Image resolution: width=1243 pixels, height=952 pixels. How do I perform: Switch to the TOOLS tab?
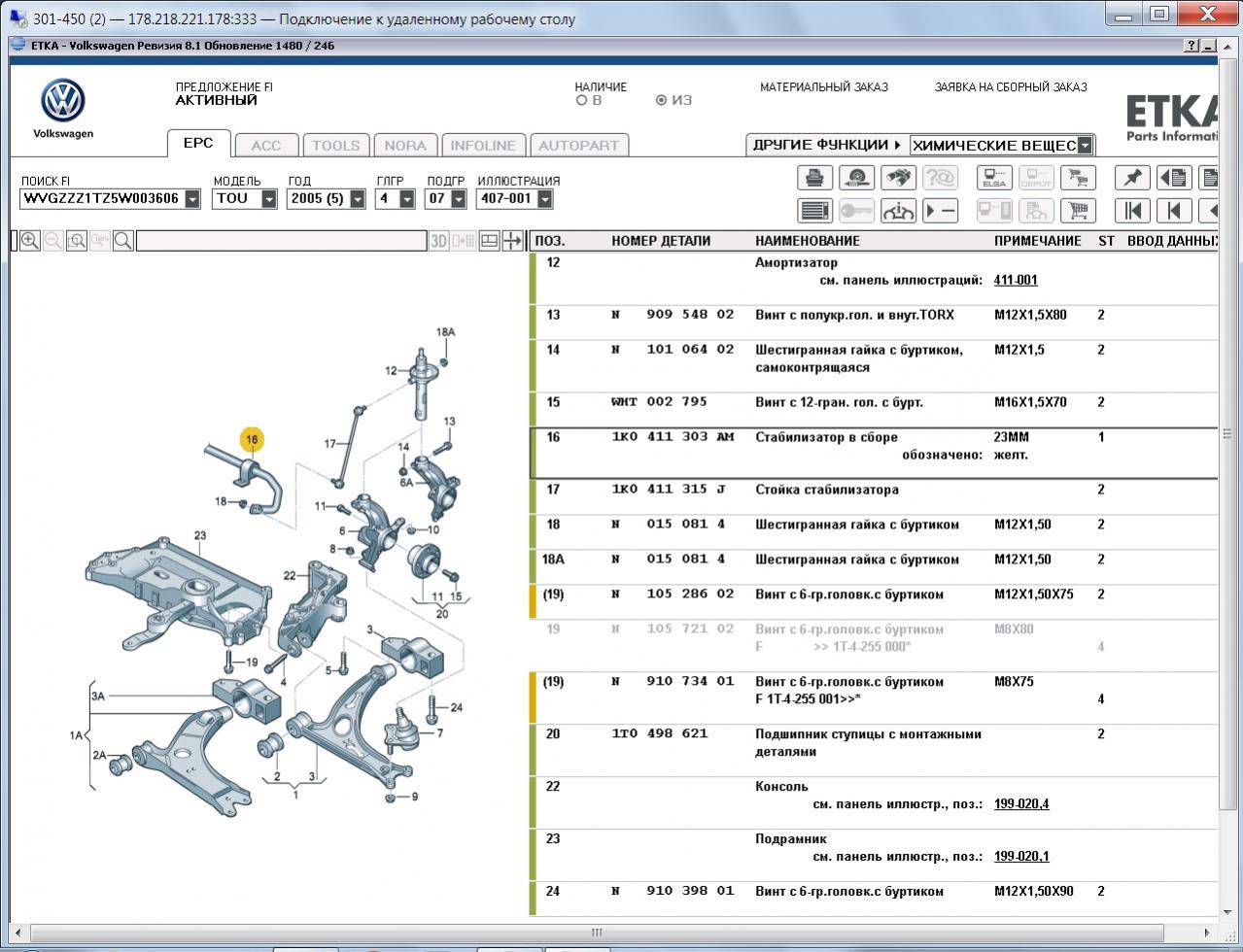[x=335, y=145]
